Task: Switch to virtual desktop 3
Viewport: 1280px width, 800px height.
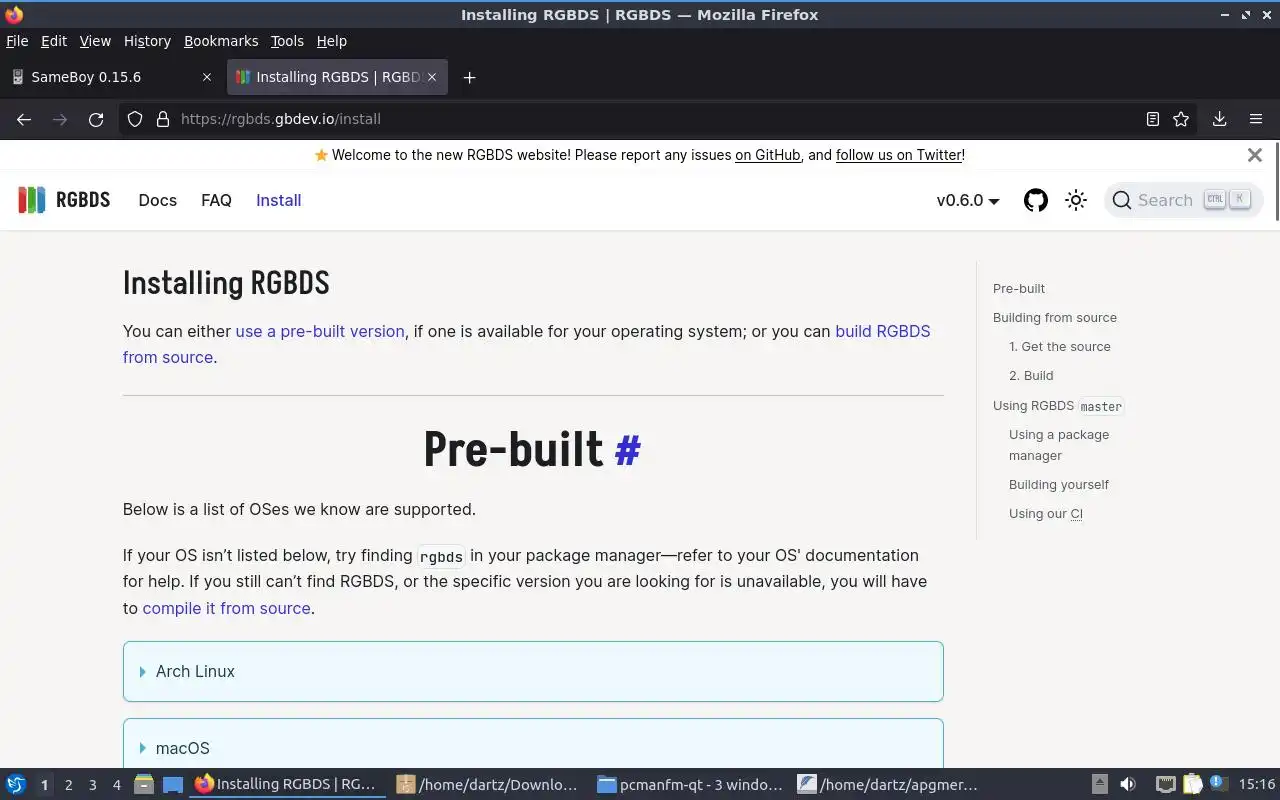Action: [x=93, y=785]
